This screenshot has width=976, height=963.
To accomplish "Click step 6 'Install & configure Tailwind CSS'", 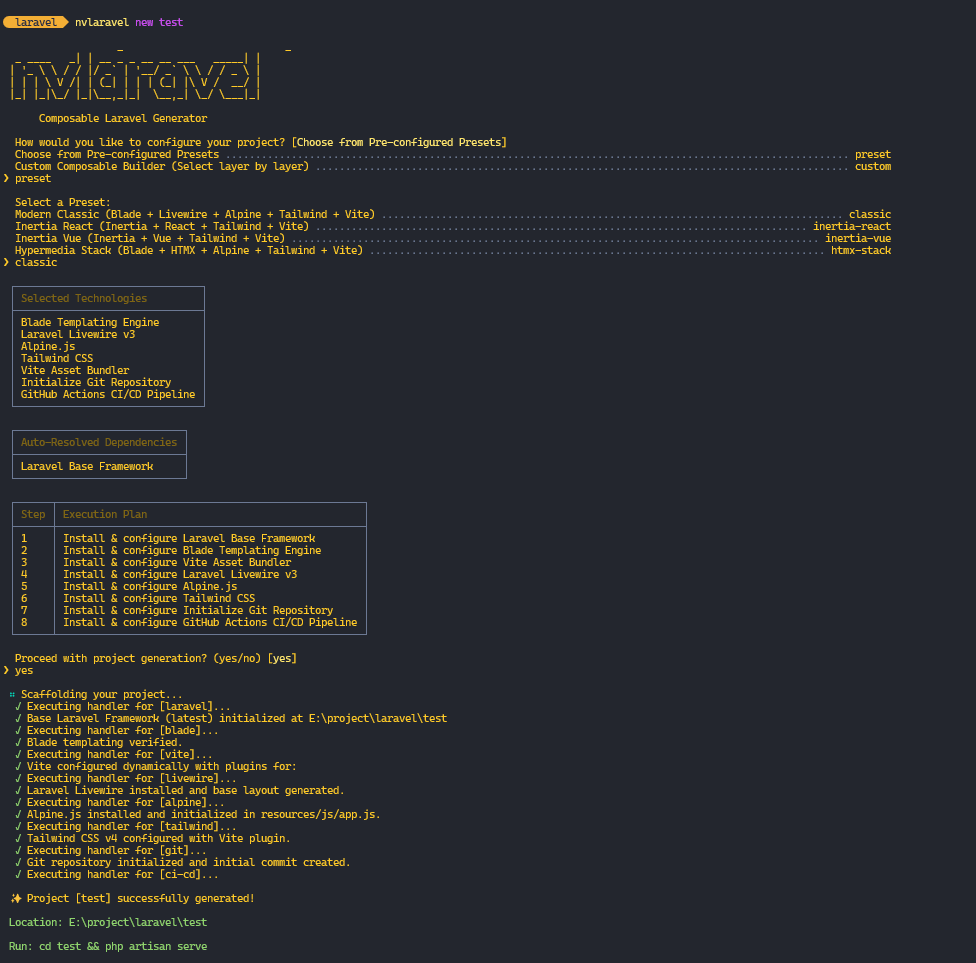I will pyautogui.click(x=159, y=598).
